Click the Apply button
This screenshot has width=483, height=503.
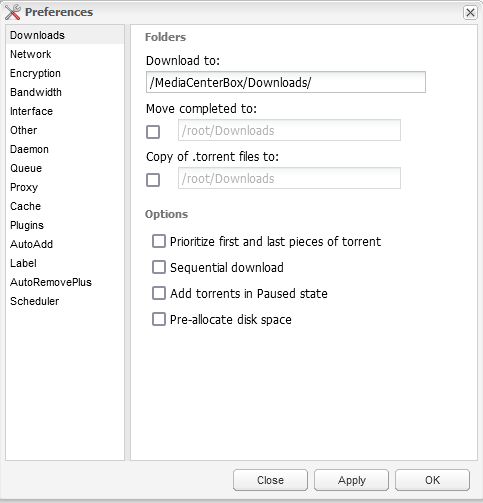(351, 480)
